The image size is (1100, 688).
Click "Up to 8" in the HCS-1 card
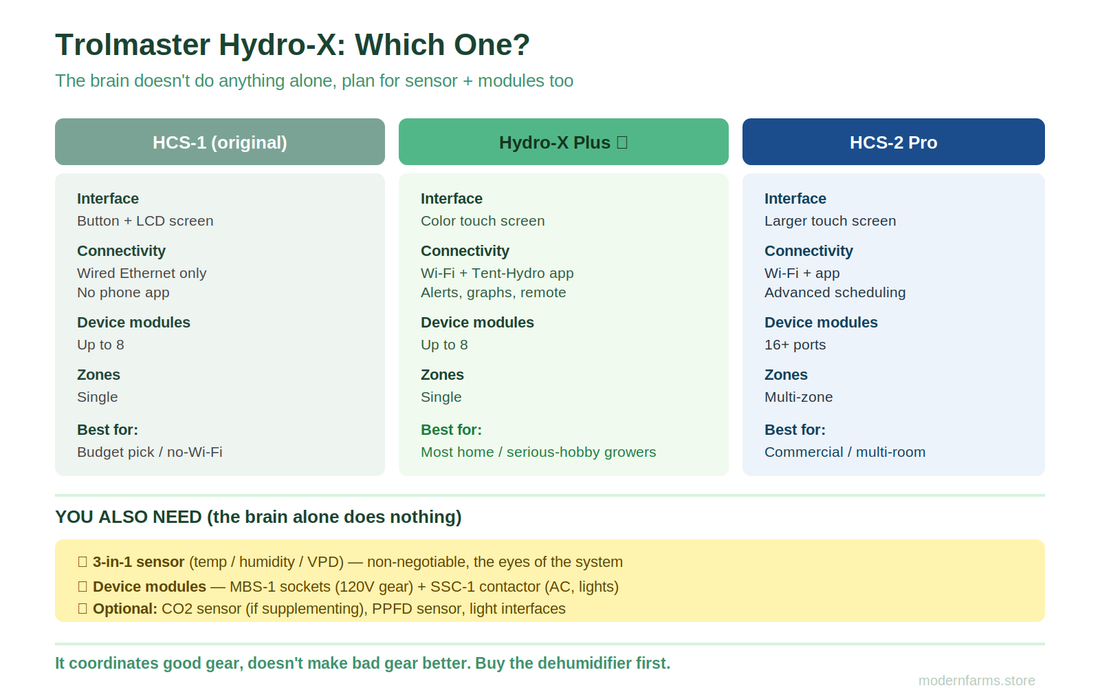[100, 345]
